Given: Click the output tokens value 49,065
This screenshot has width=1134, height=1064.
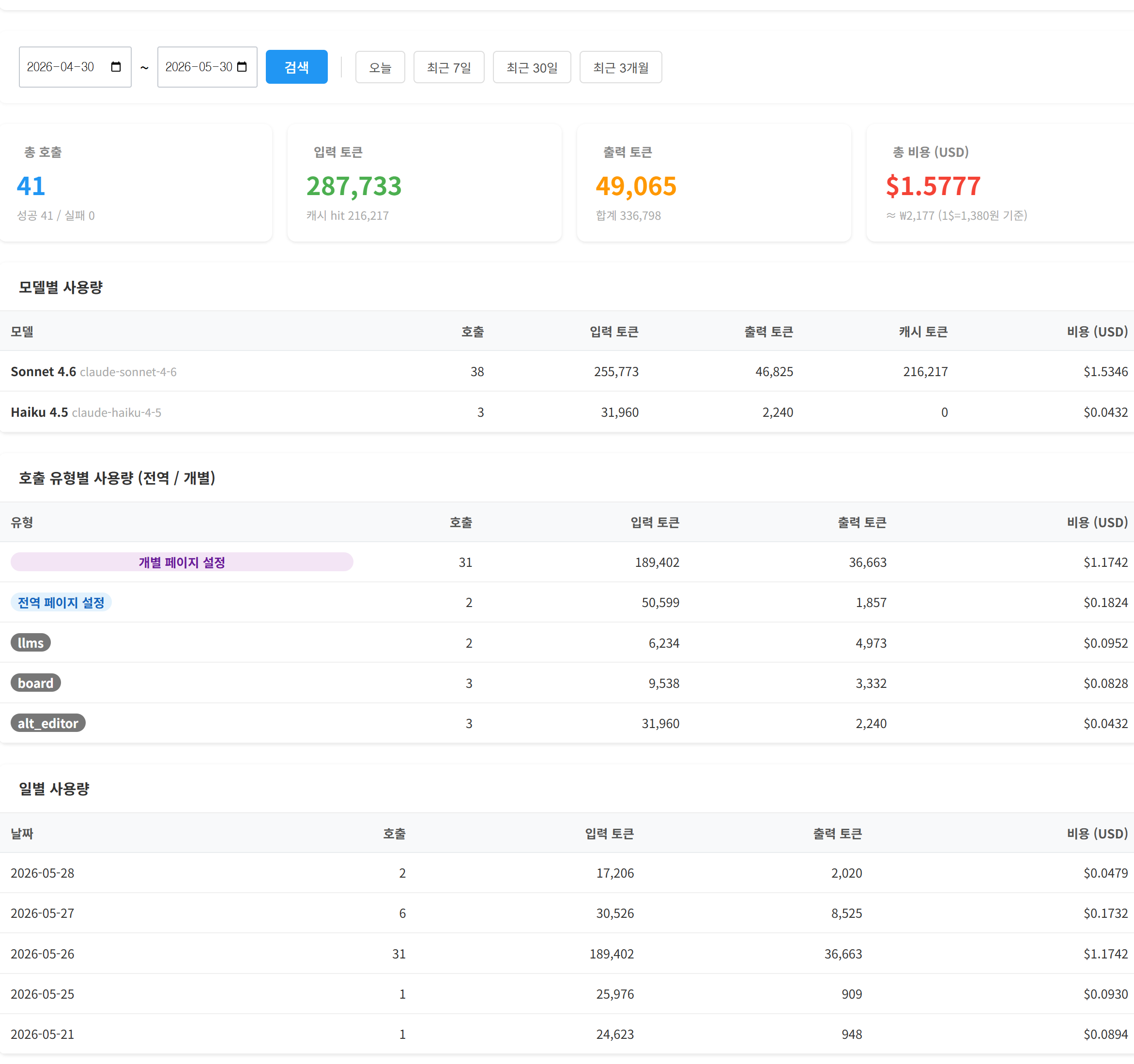Looking at the screenshot, I should [636, 186].
